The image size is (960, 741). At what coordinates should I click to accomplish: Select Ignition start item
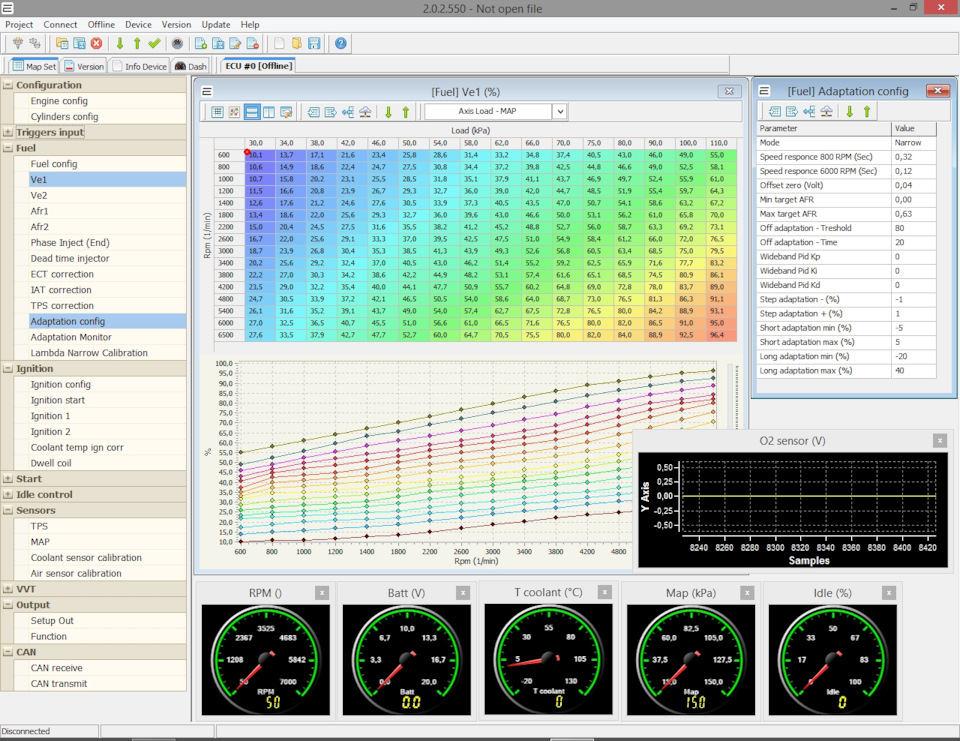pyautogui.click(x=58, y=401)
